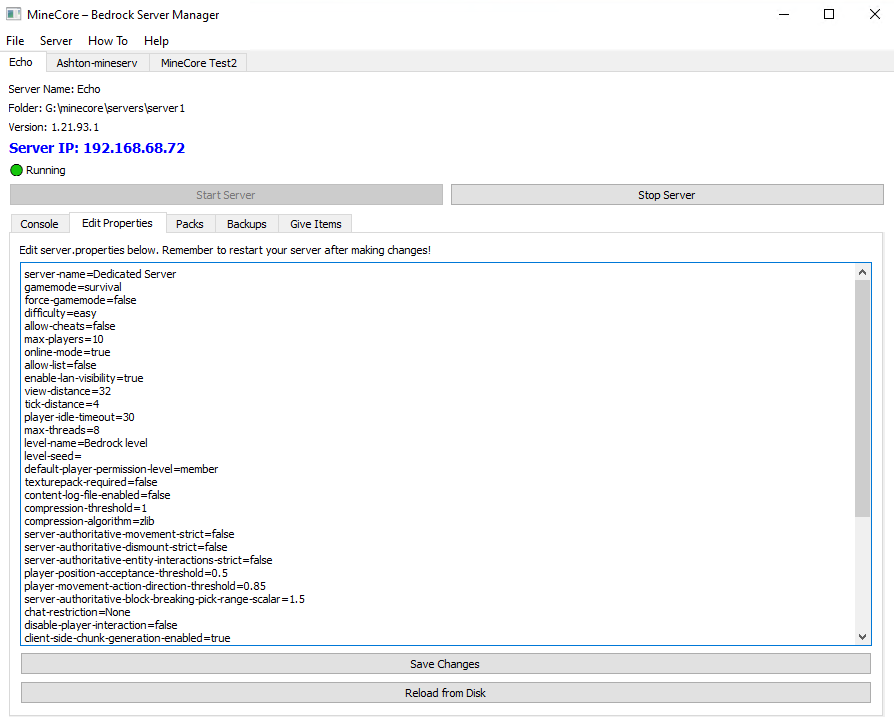Screen dimensions: 894x723
Task: Close the MineCore window
Action: (x=875, y=14)
